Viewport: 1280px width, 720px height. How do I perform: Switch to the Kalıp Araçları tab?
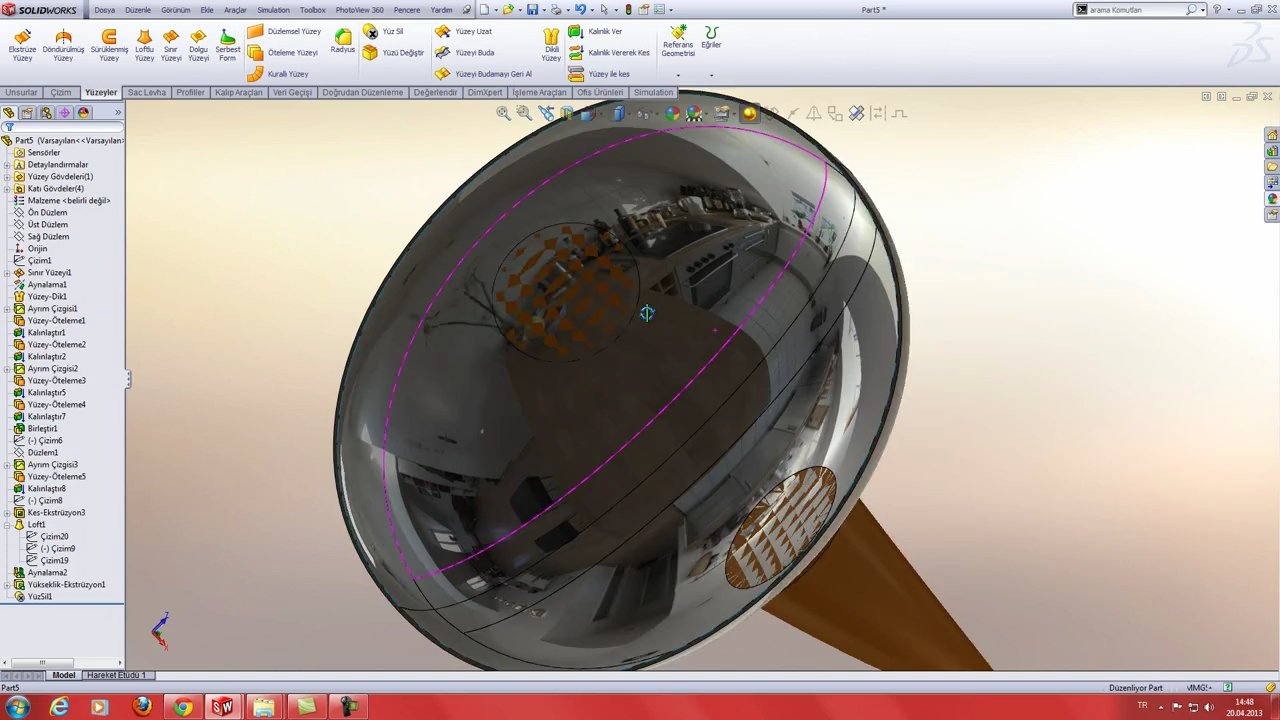point(239,92)
